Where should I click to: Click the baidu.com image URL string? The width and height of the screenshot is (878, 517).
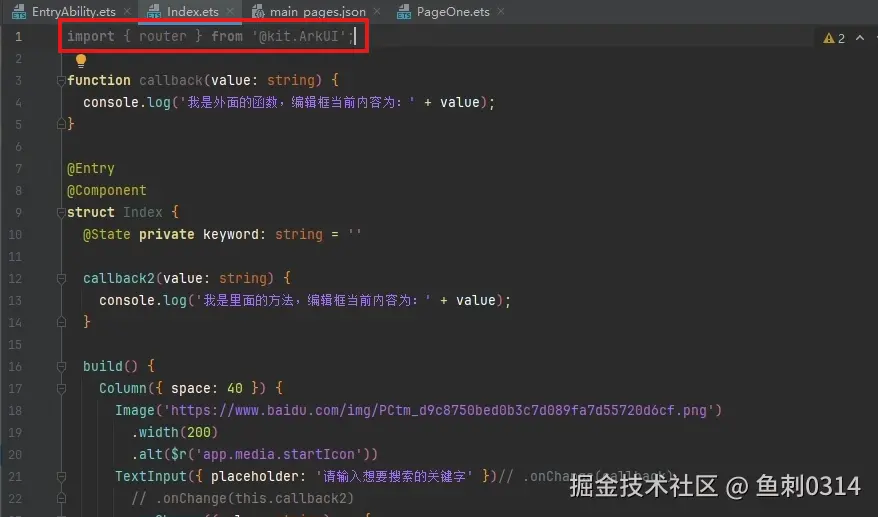coord(438,411)
